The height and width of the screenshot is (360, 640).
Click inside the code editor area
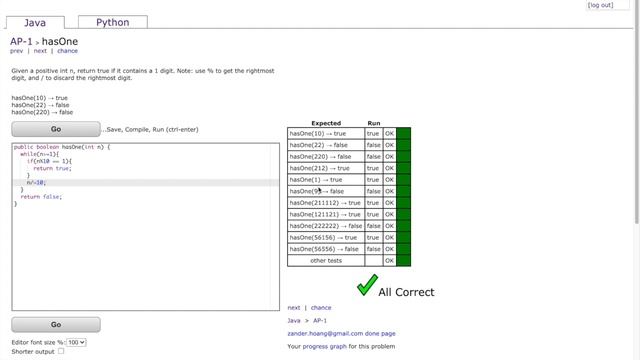[x=146, y=227]
